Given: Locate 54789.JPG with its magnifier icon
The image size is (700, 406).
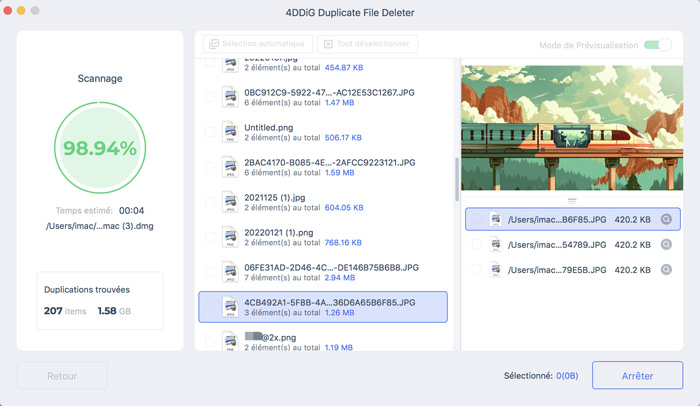Looking at the screenshot, I should (666, 244).
